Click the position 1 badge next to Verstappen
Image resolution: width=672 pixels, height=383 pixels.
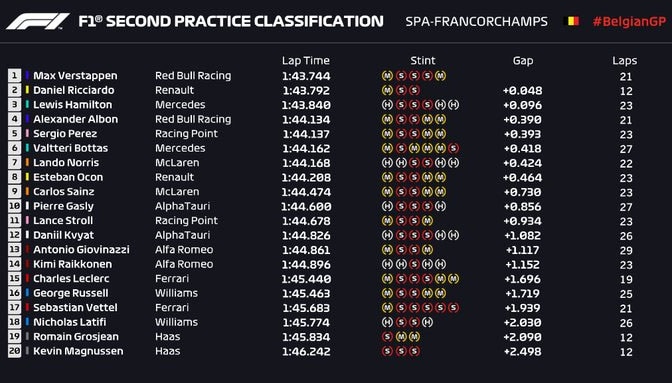point(14,76)
